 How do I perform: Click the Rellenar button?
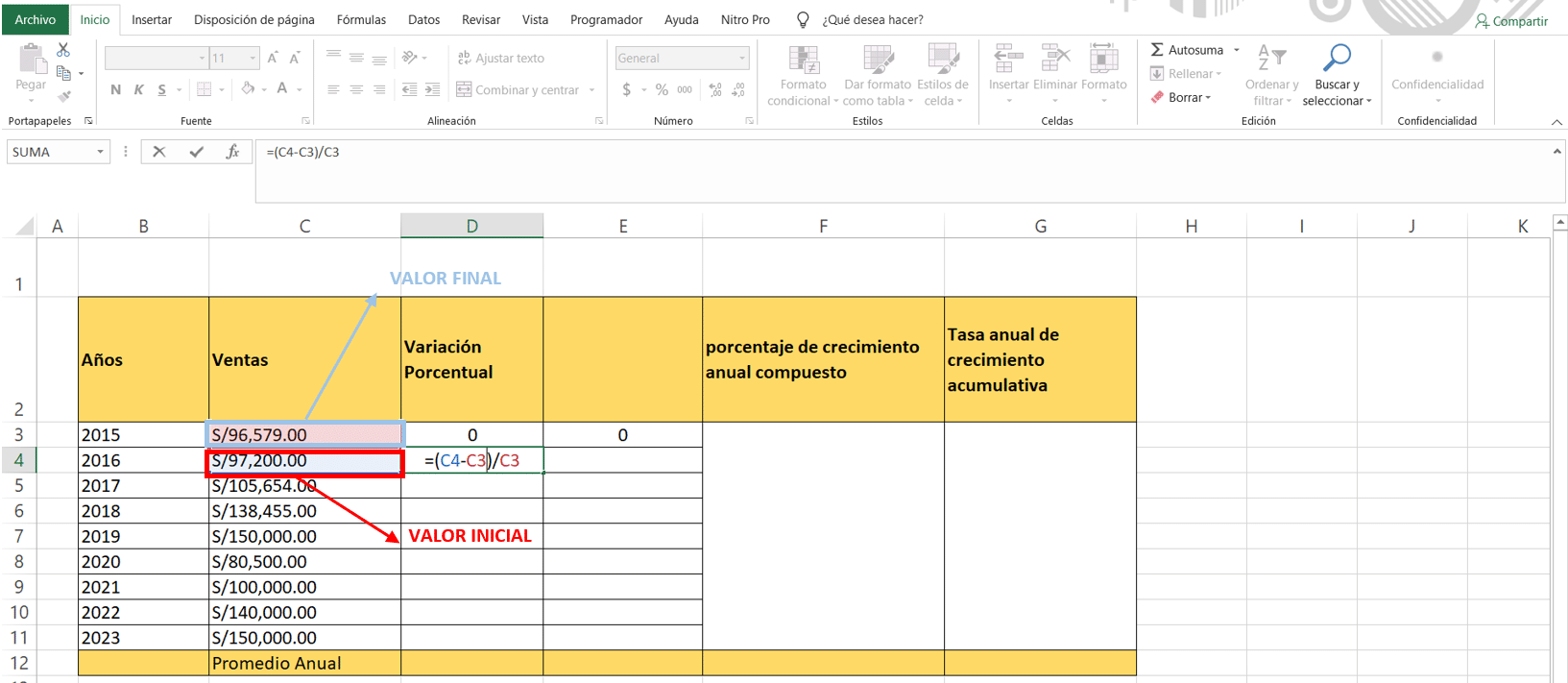(x=1186, y=74)
